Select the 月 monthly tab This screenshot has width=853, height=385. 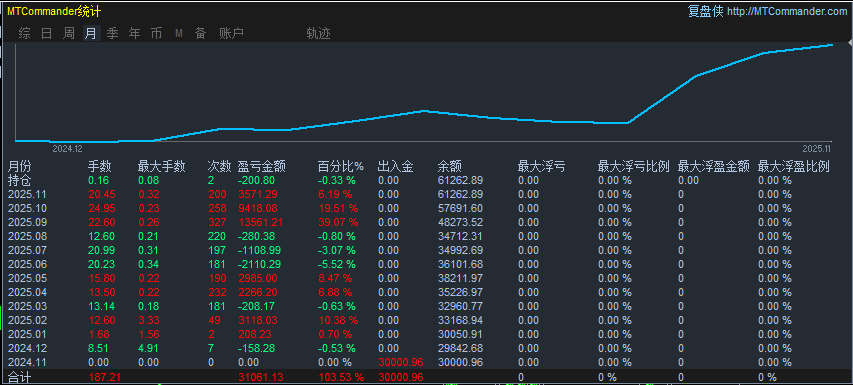point(91,34)
